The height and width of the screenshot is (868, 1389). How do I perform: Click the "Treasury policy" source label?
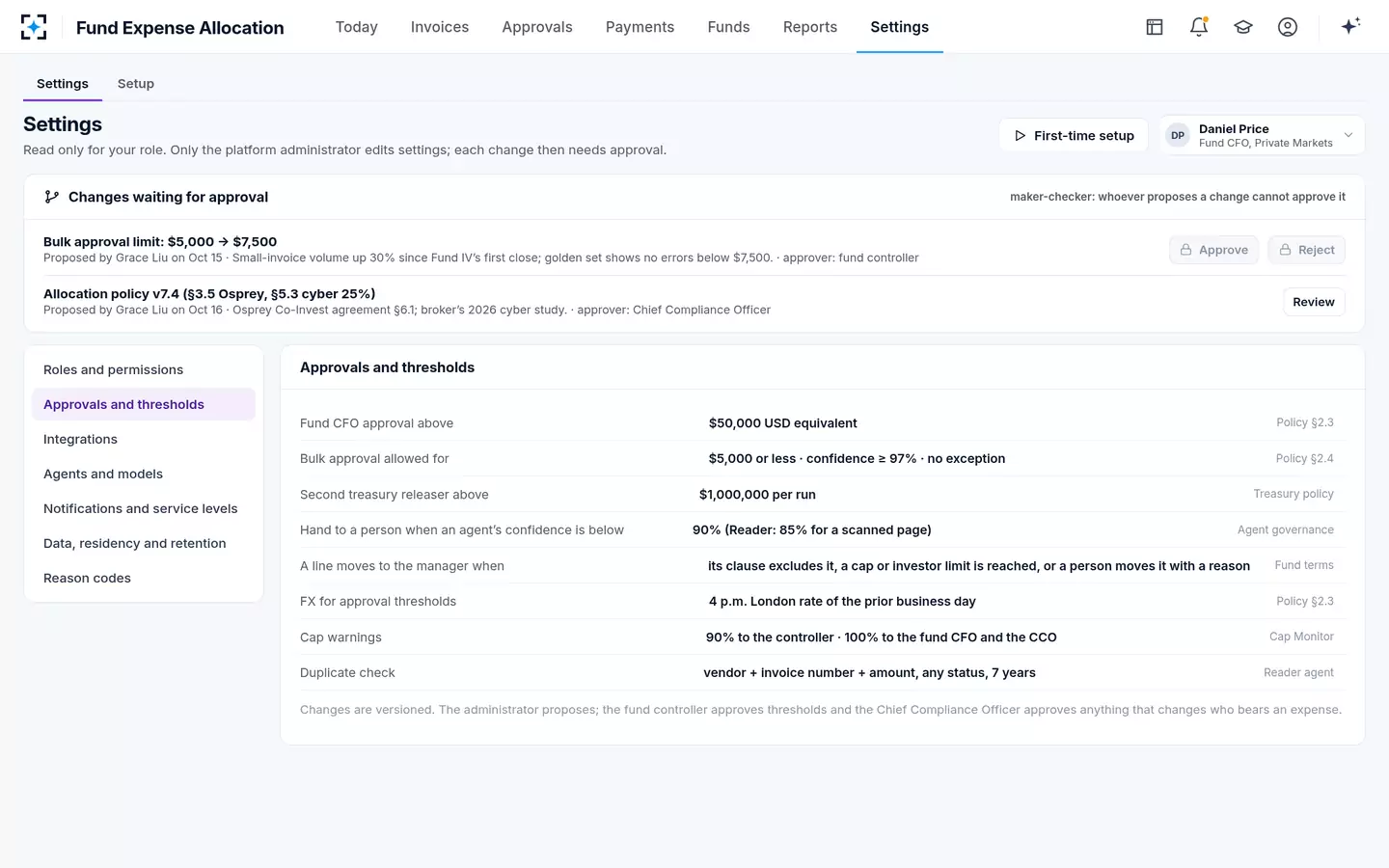(x=1294, y=494)
